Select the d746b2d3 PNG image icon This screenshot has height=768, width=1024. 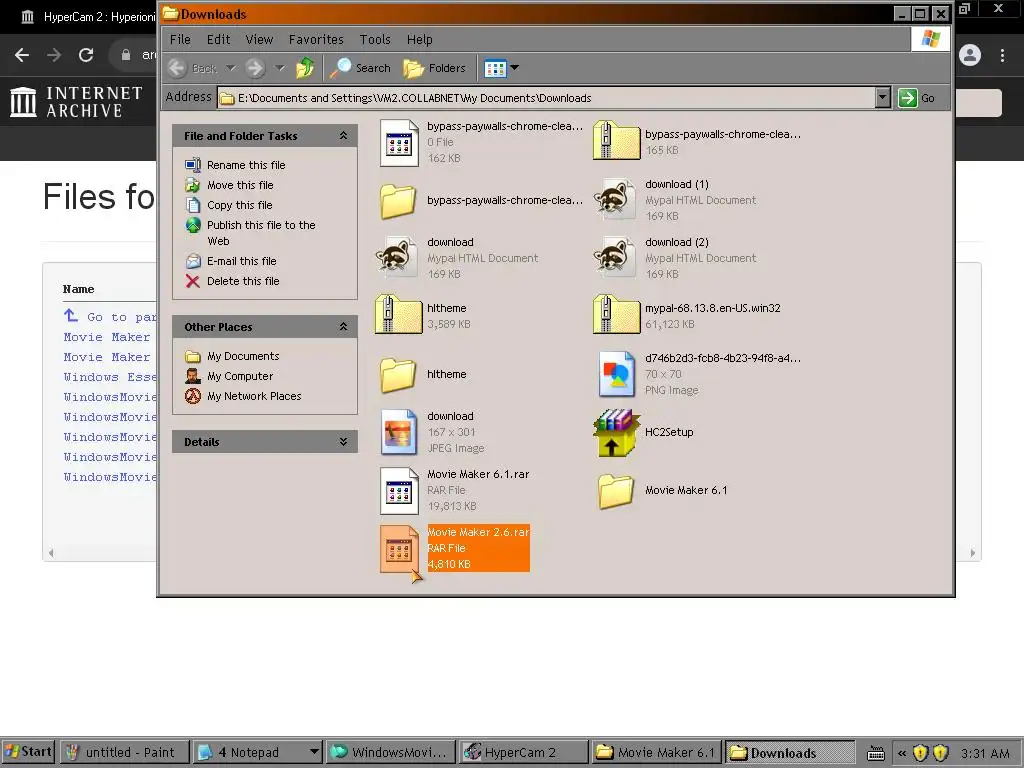[x=617, y=374]
